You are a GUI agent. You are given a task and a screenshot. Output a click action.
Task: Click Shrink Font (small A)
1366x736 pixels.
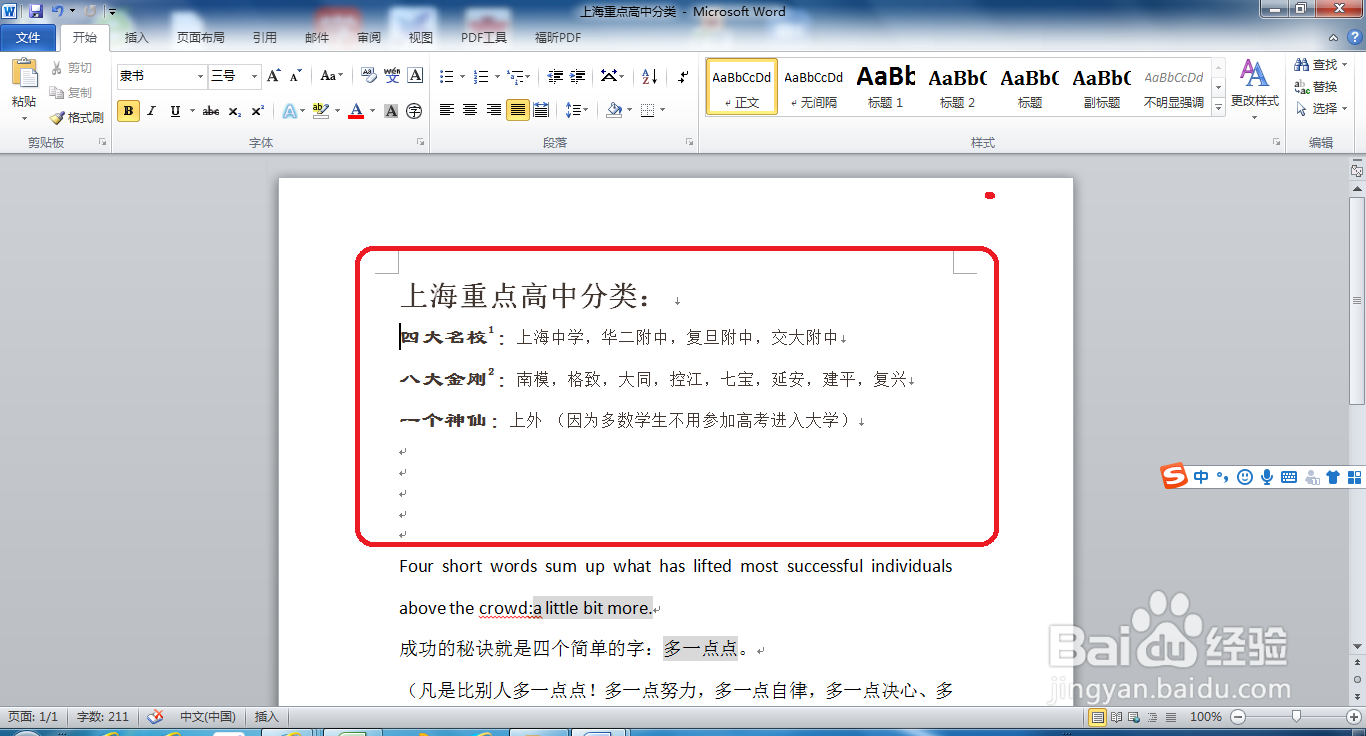(296, 76)
